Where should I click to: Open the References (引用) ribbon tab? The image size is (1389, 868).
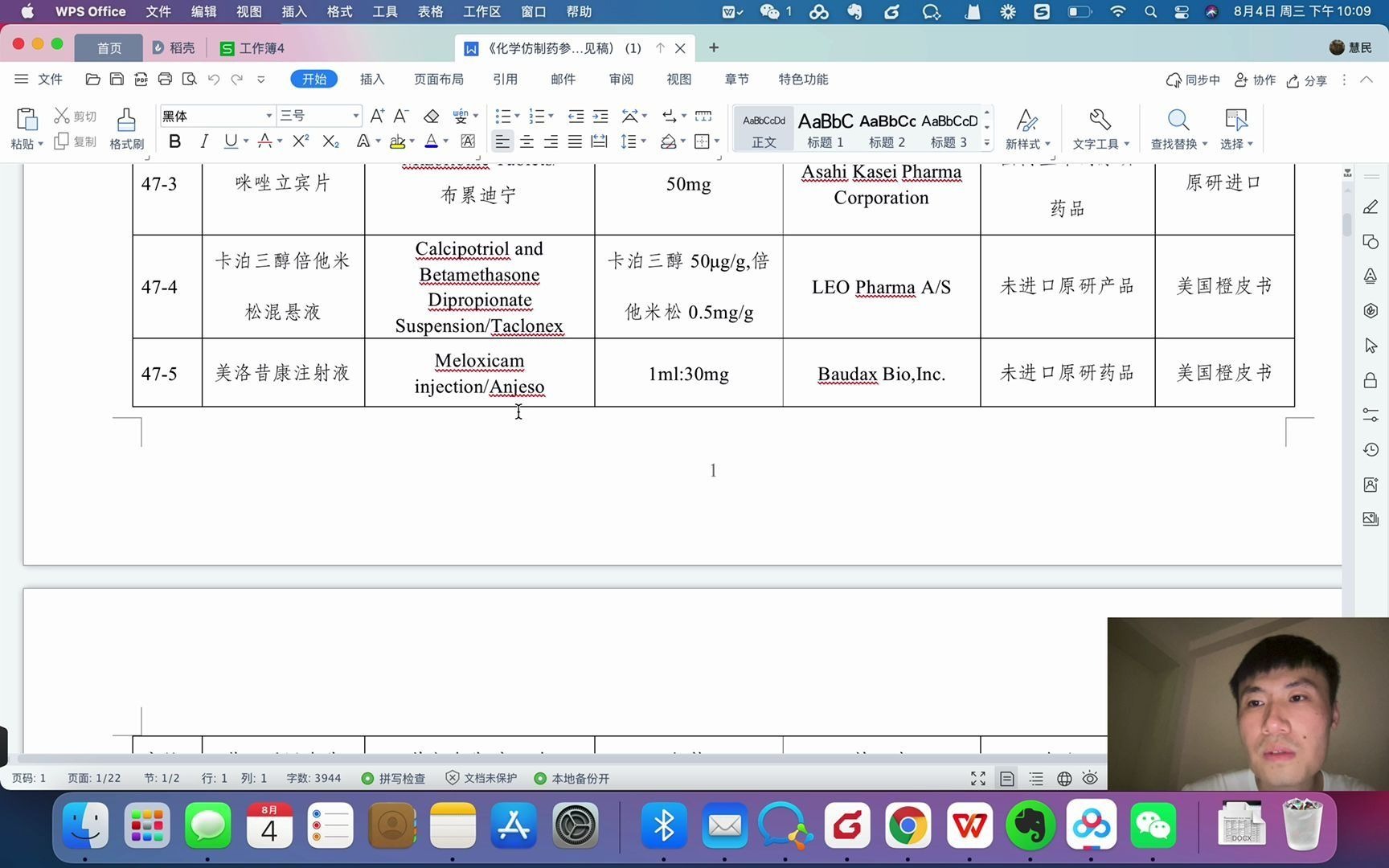click(x=505, y=79)
